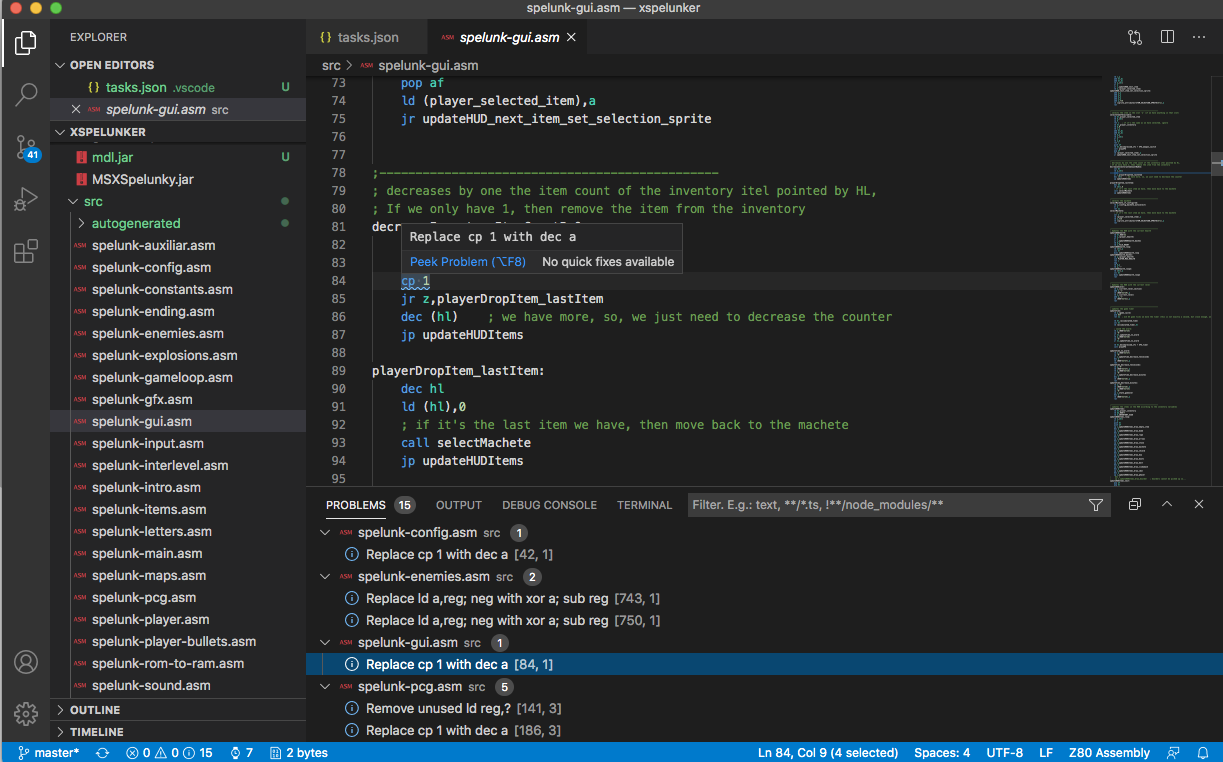Change end of line via LF

coord(1045,752)
